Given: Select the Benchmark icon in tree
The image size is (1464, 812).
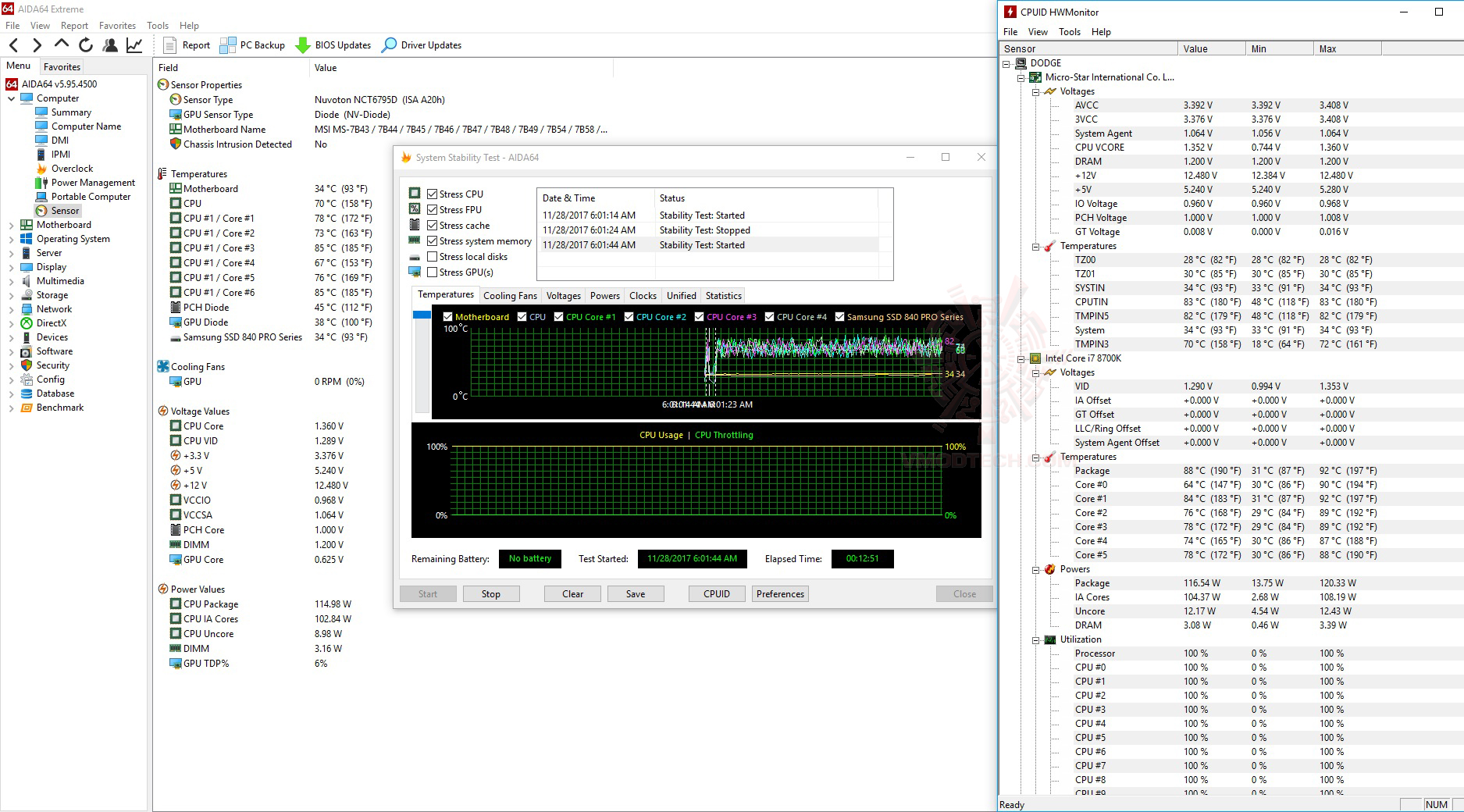Looking at the screenshot, I should pyautogui.click(x=27, y=408).
